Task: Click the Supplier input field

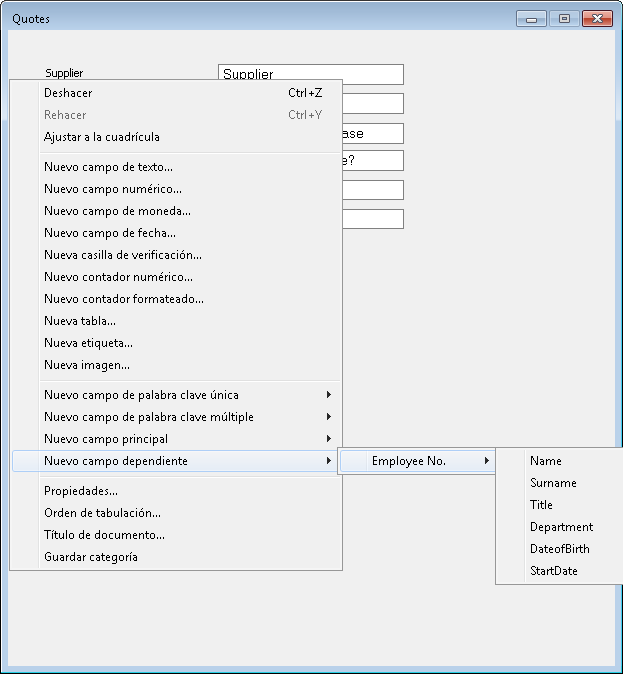Action: click(311, 74)
